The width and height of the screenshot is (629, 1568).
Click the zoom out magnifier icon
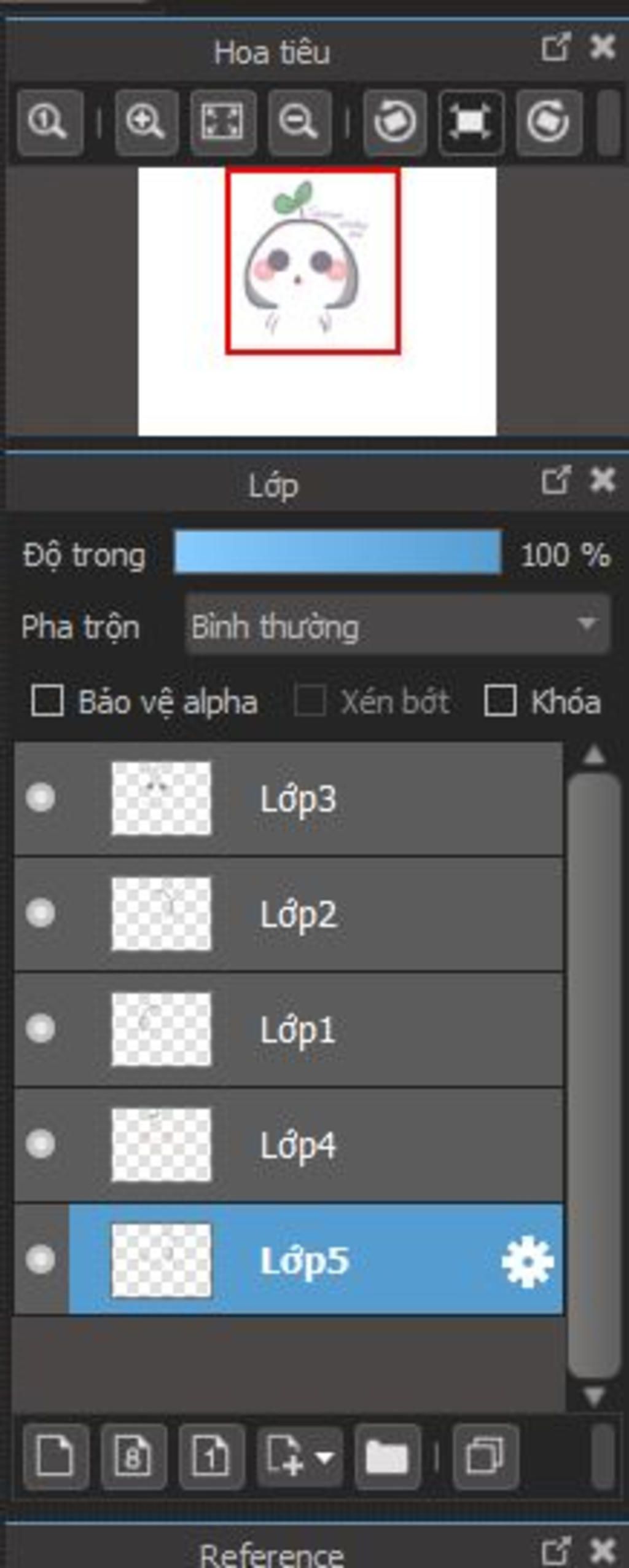click(299, 122)
